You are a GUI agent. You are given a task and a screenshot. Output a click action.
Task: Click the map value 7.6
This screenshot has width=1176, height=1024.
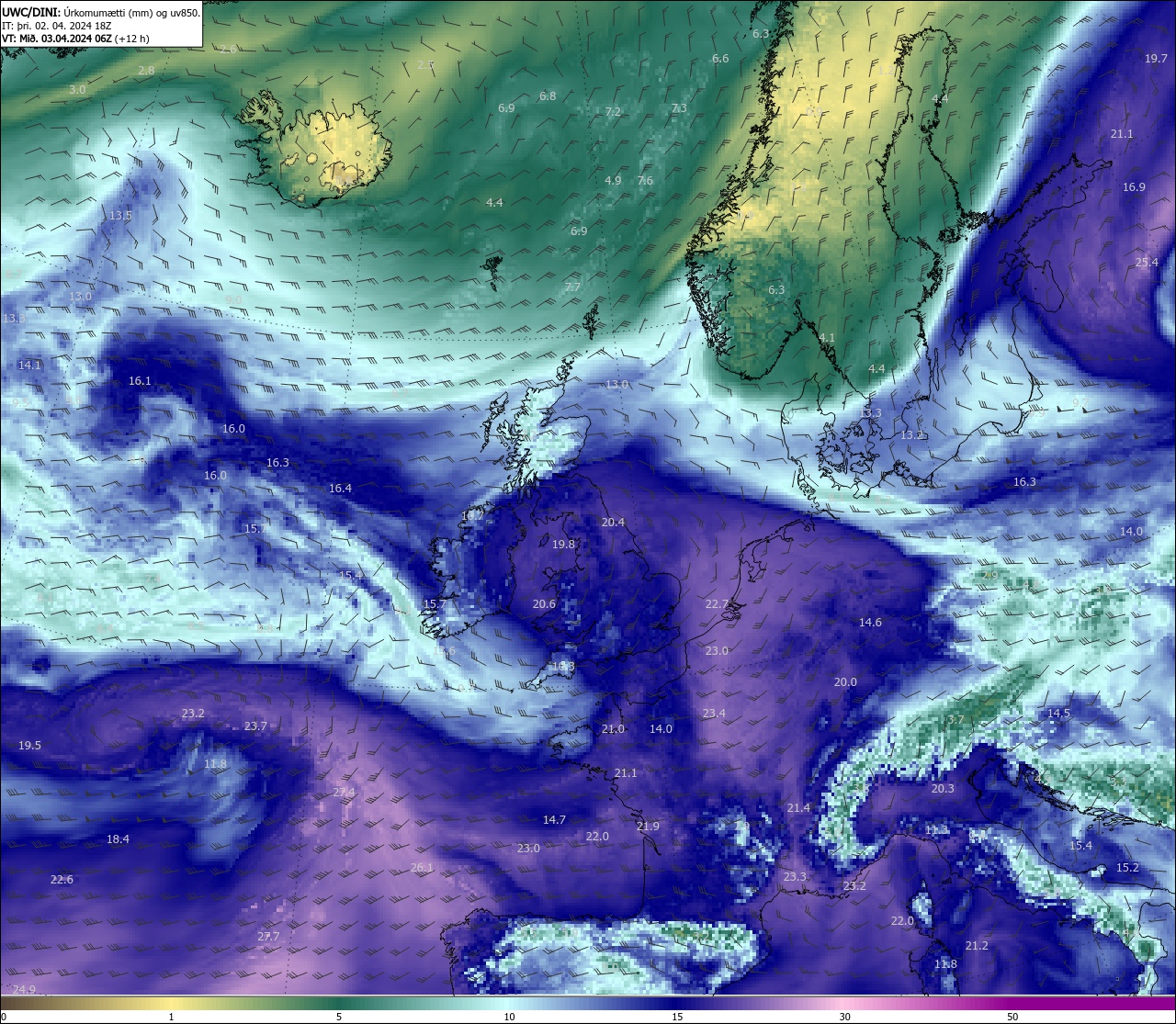pos(645,181)
